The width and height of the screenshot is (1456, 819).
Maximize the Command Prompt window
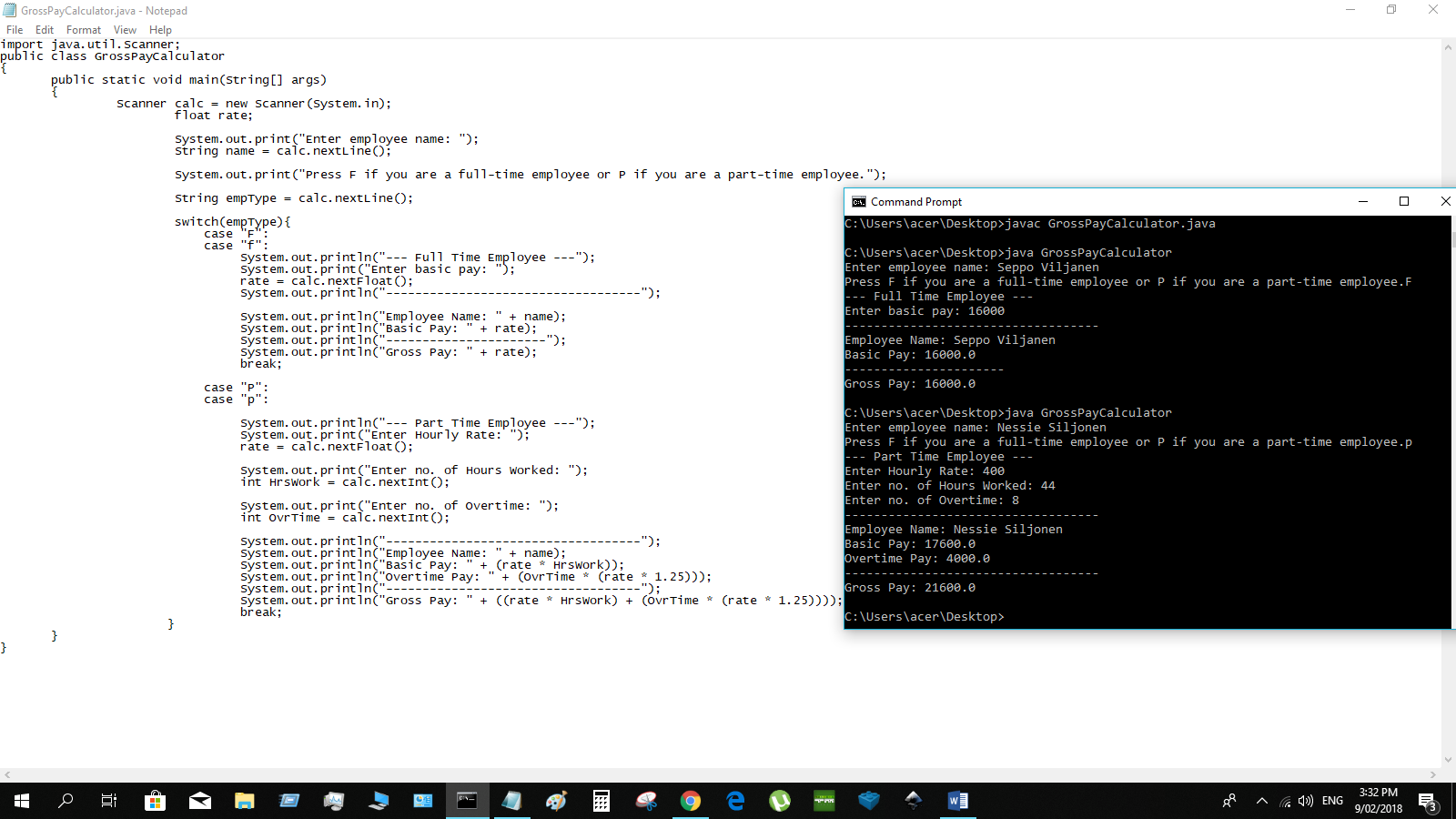(1404, 202)
